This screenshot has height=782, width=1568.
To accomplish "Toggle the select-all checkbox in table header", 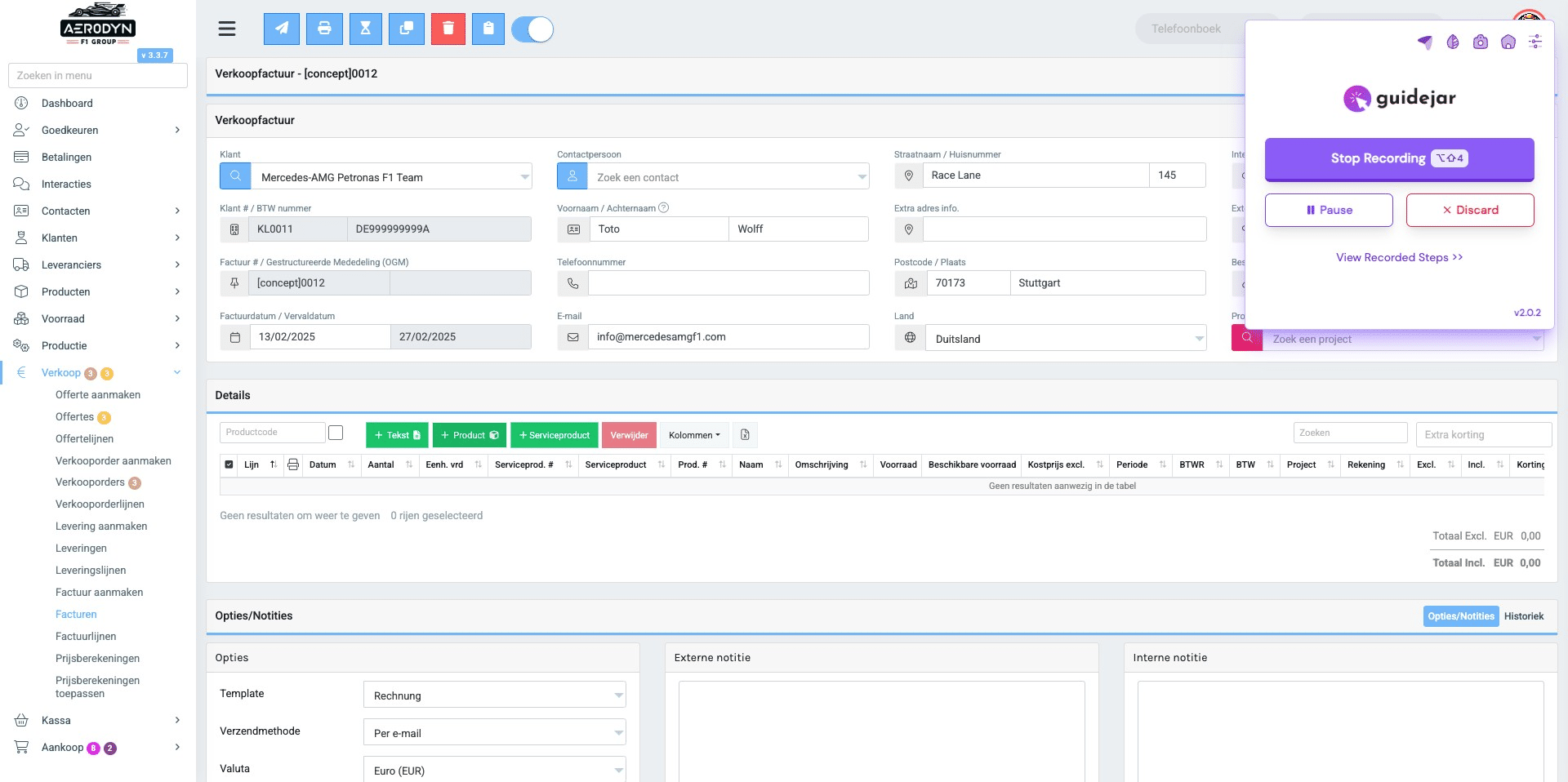I will point(229,464).
